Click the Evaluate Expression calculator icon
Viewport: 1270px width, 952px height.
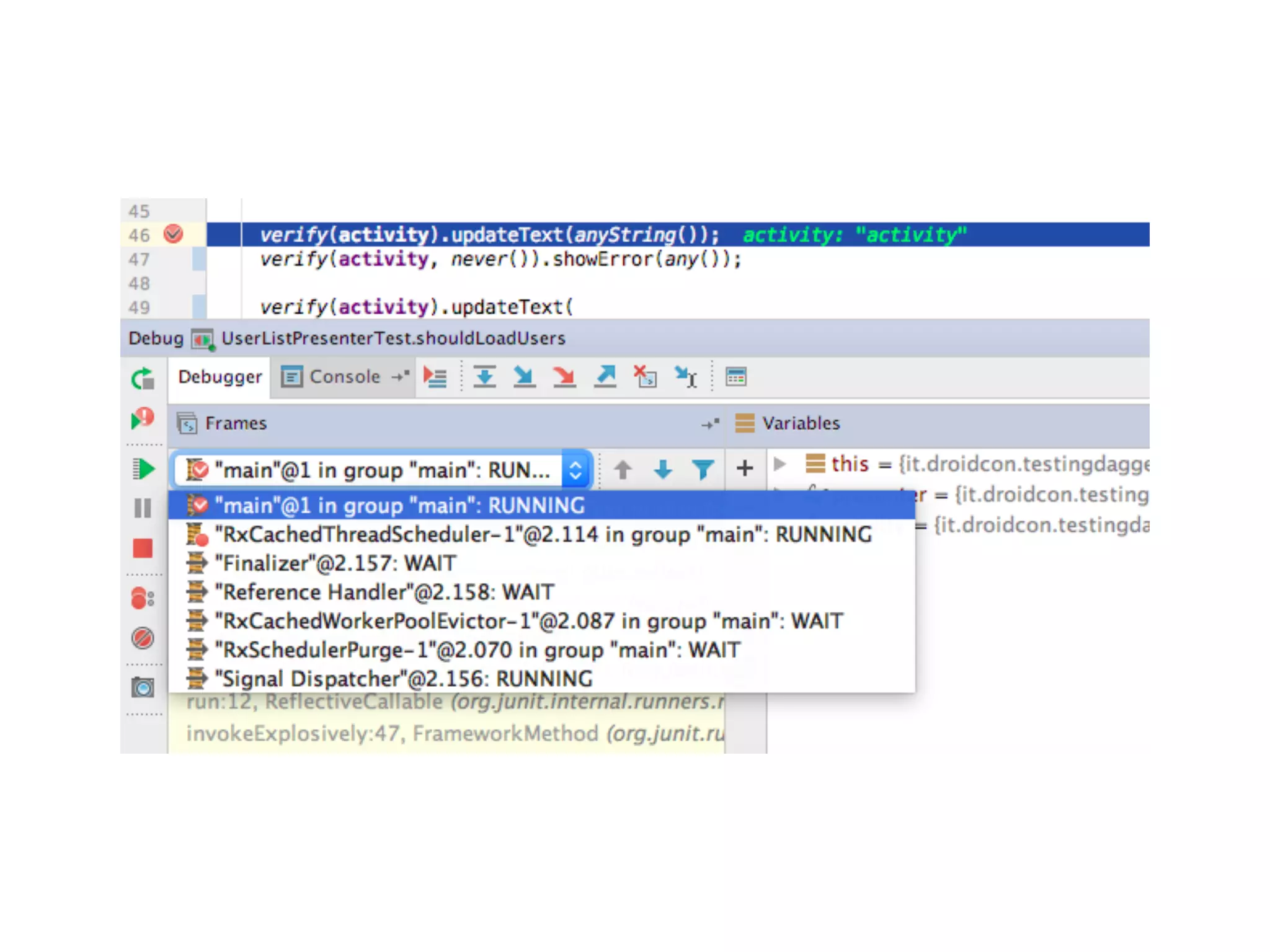[736, 376]
